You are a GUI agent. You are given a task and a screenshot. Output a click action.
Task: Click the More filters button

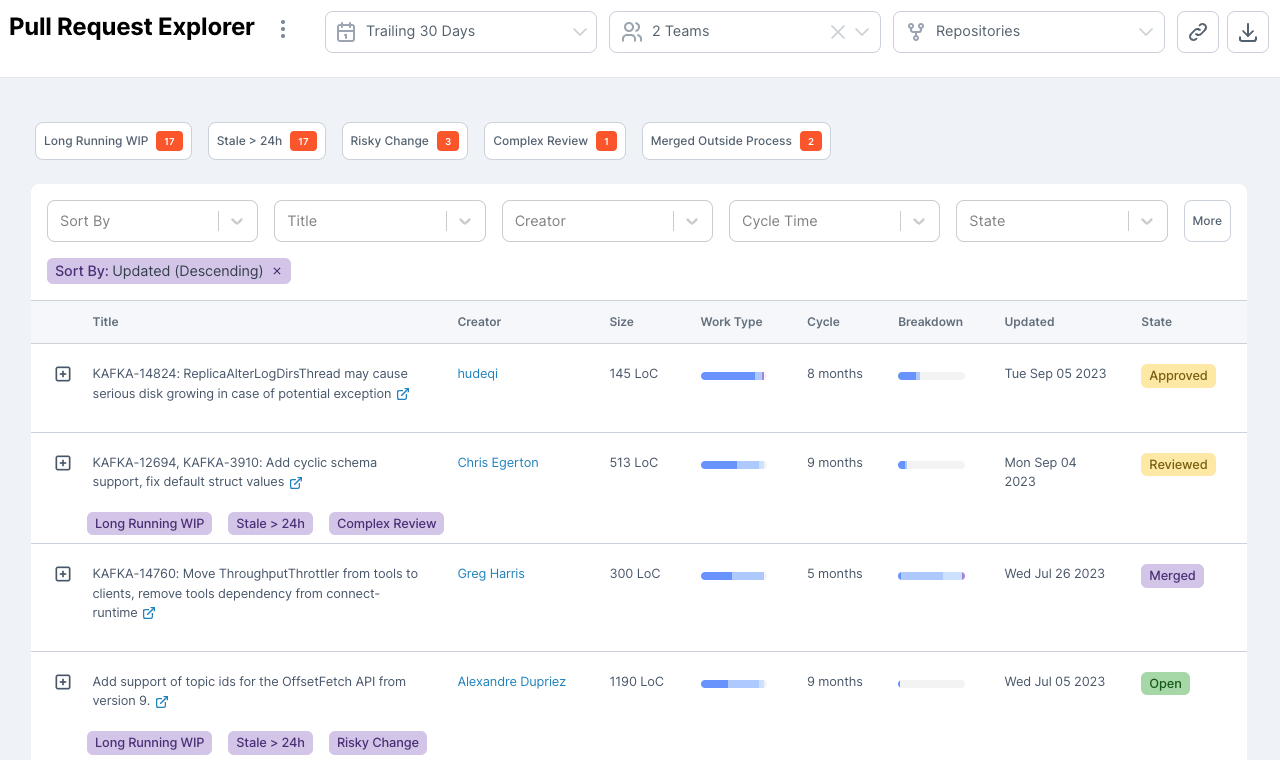pos(1206,221)
